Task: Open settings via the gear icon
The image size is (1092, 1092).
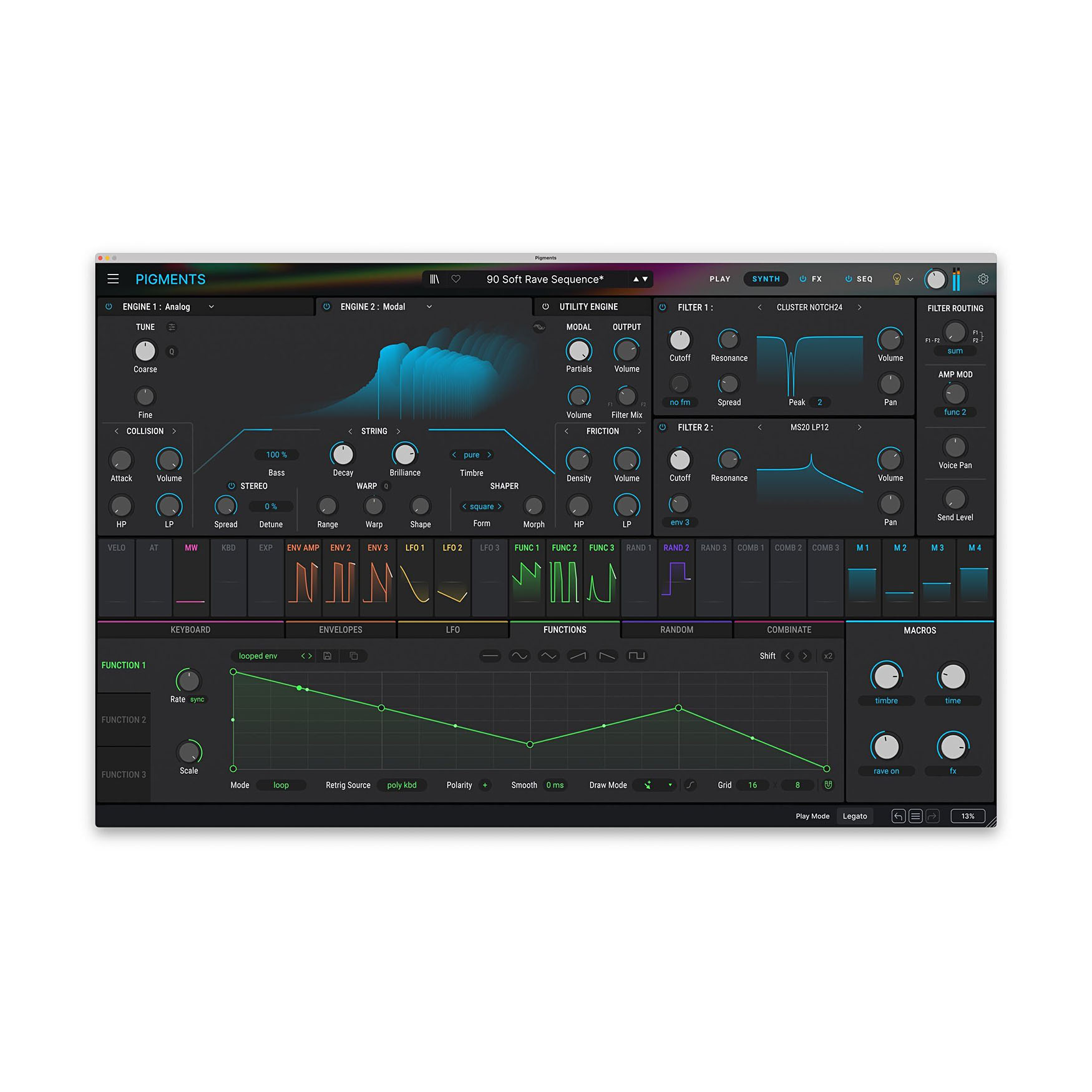Action: pyautogui.click(x=983, y=279)
